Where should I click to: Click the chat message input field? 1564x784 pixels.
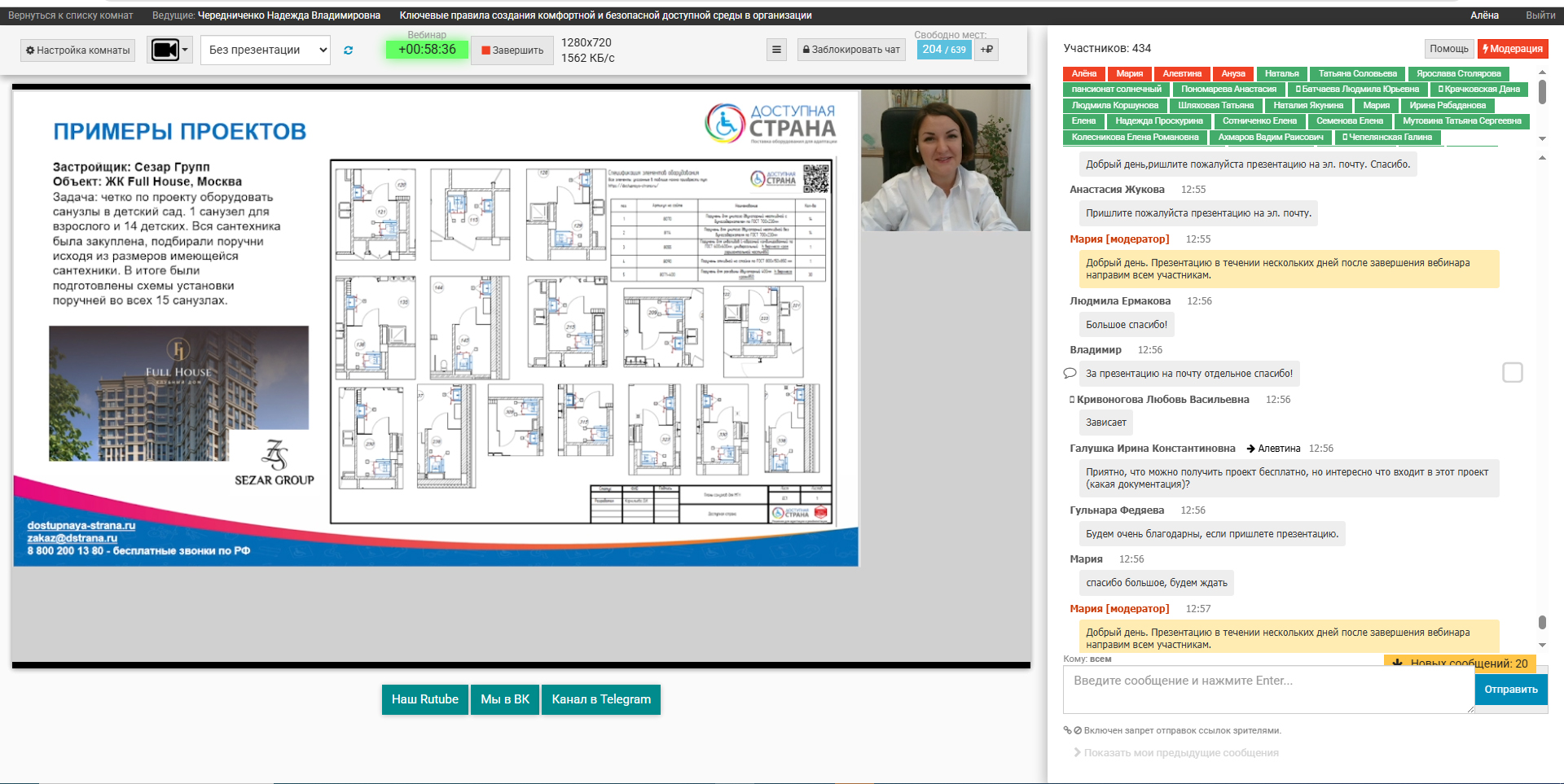[x=1267, y=689]
